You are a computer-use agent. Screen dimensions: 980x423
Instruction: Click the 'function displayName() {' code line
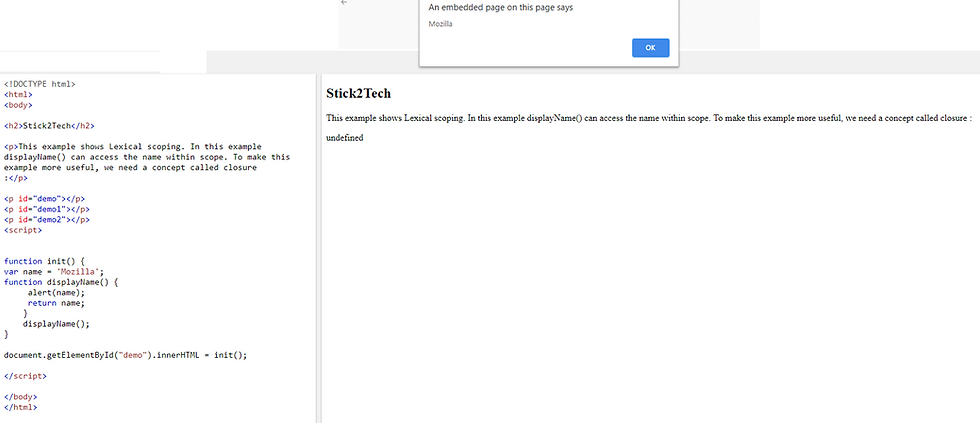pos(61,282)
